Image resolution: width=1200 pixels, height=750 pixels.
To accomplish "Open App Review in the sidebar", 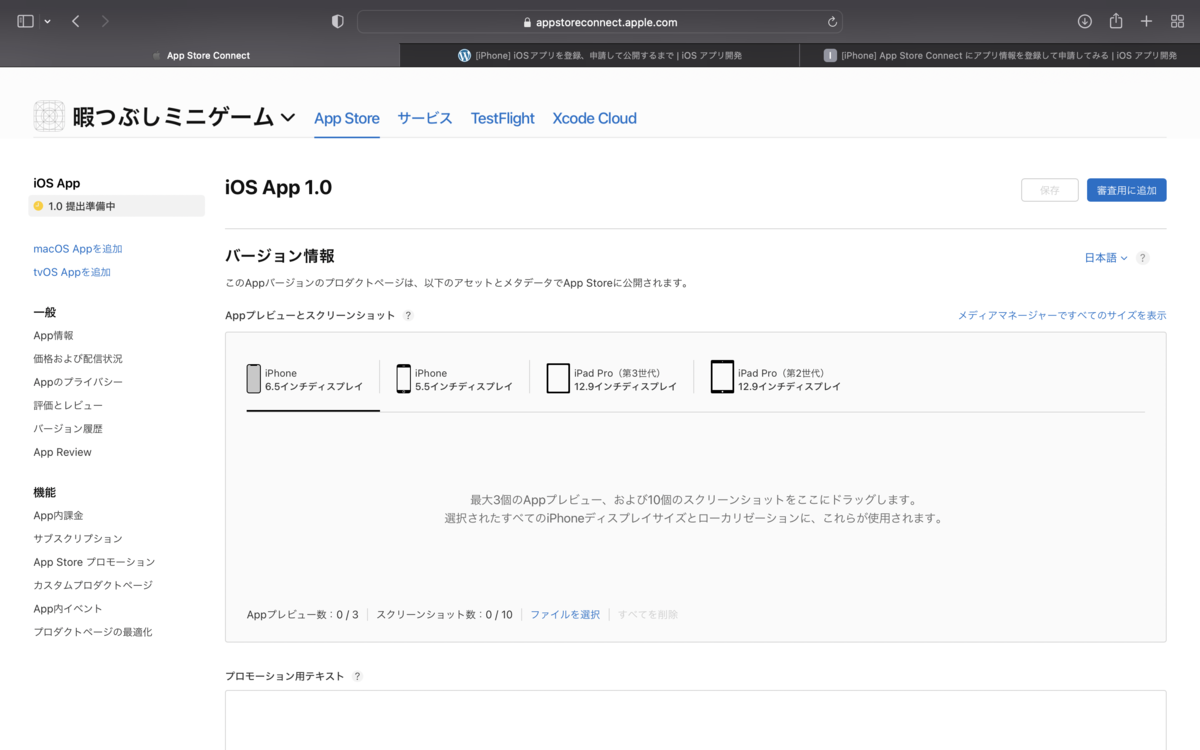I will coord(62,452).
